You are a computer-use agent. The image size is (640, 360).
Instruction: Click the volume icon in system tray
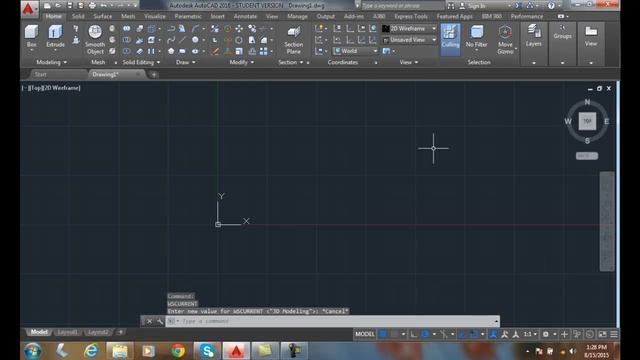(573, 351)
